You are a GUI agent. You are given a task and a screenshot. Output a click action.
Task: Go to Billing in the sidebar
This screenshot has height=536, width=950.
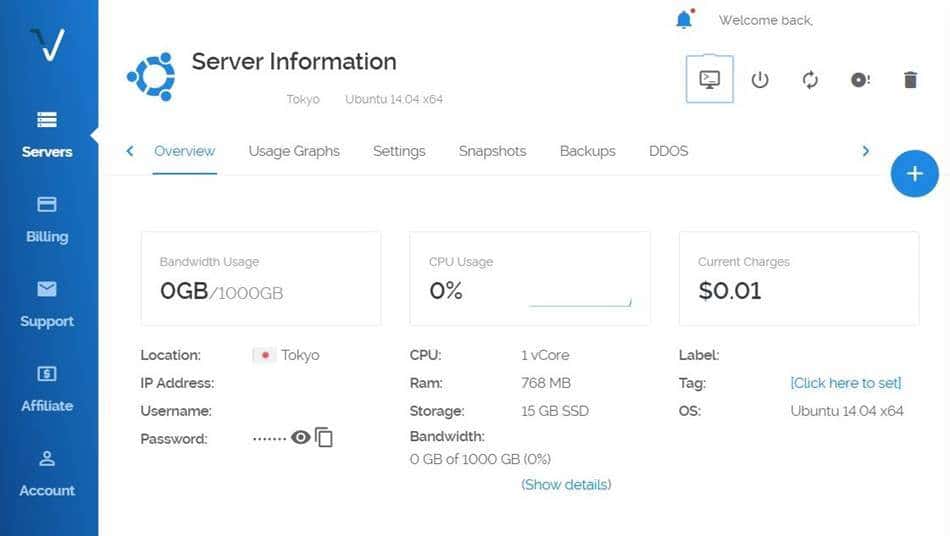click(47, 220)
